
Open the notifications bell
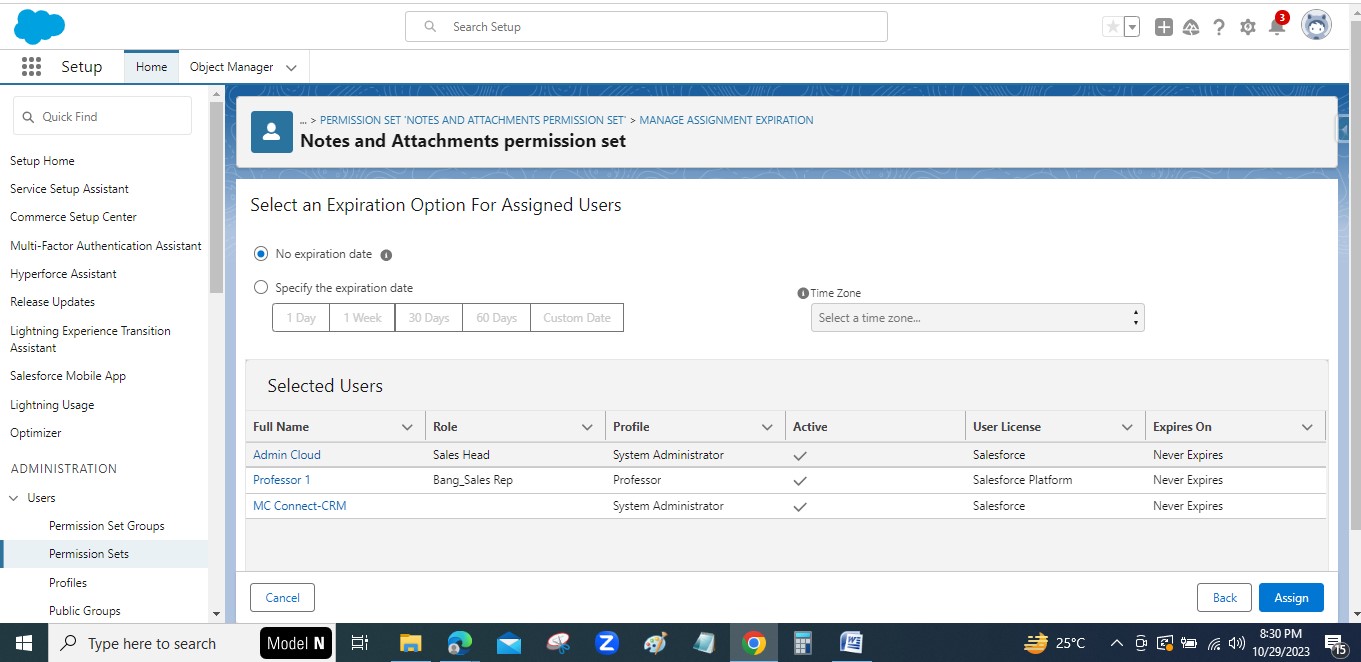point(1277,27)
